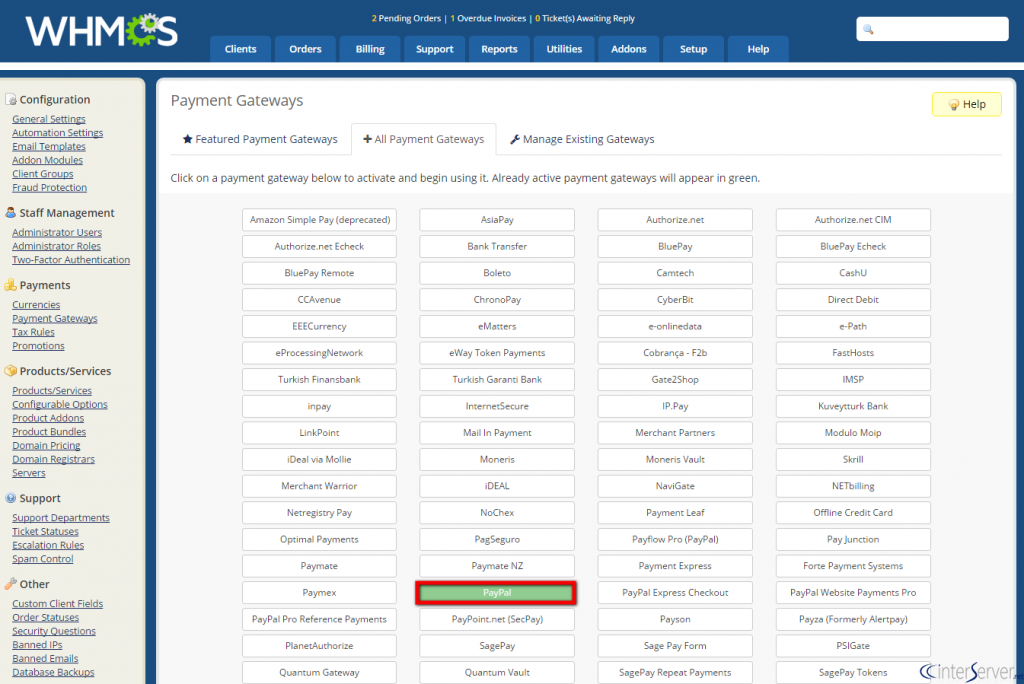Screen dimensions: 1024x684
Task: Activate the Offline Credit Card gateway
Action: (x=853, y=513)
